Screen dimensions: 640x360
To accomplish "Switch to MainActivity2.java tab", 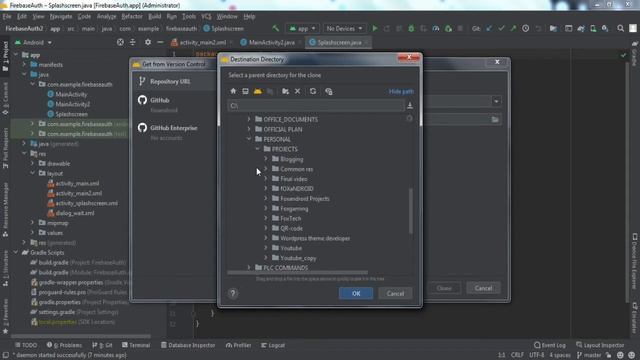I will pos(271,42).
